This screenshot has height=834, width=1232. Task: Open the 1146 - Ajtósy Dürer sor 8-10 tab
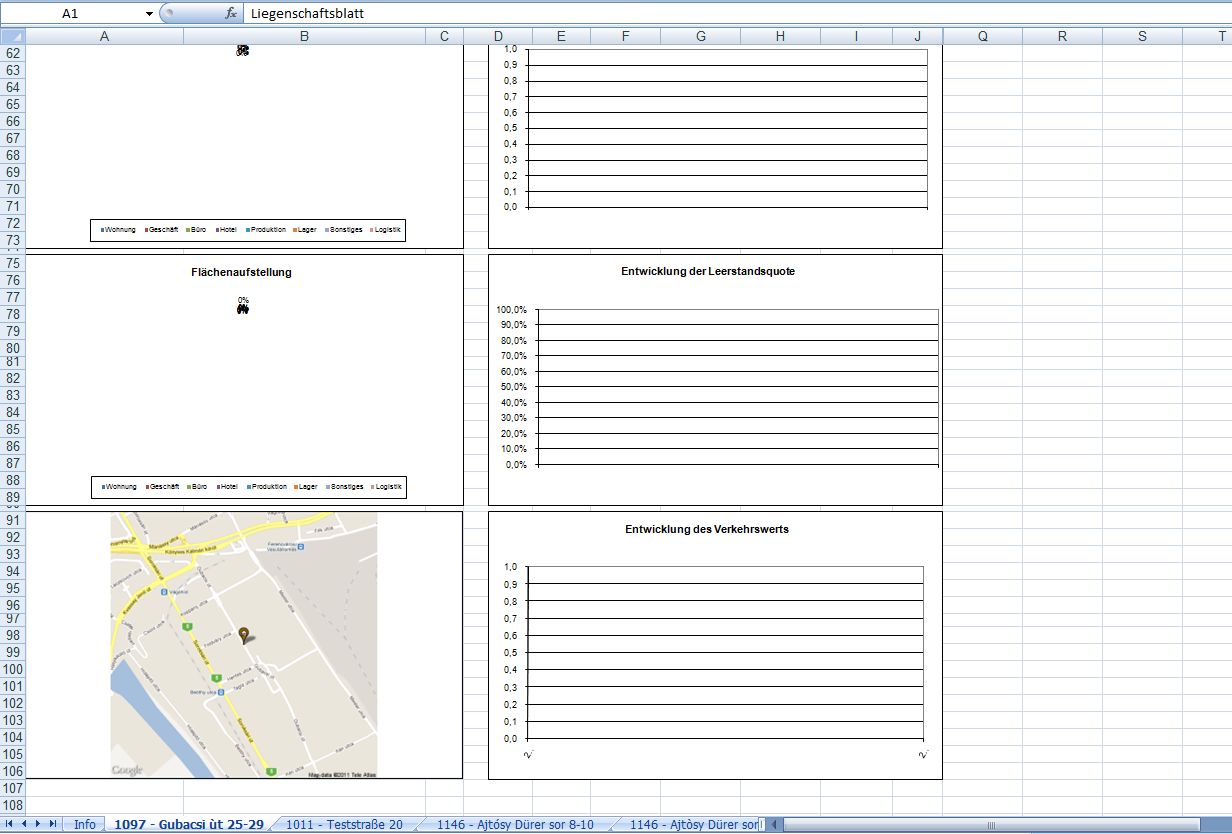[515, 824]
